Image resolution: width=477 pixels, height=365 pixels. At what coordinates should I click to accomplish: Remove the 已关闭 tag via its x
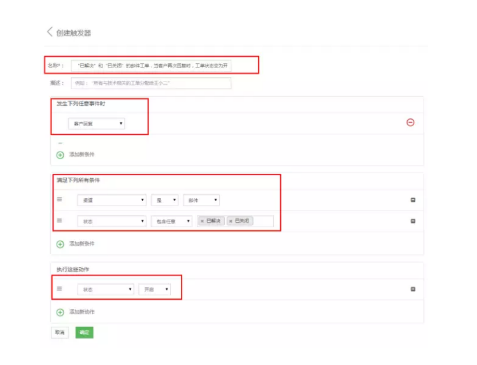(x=231, y=221)
